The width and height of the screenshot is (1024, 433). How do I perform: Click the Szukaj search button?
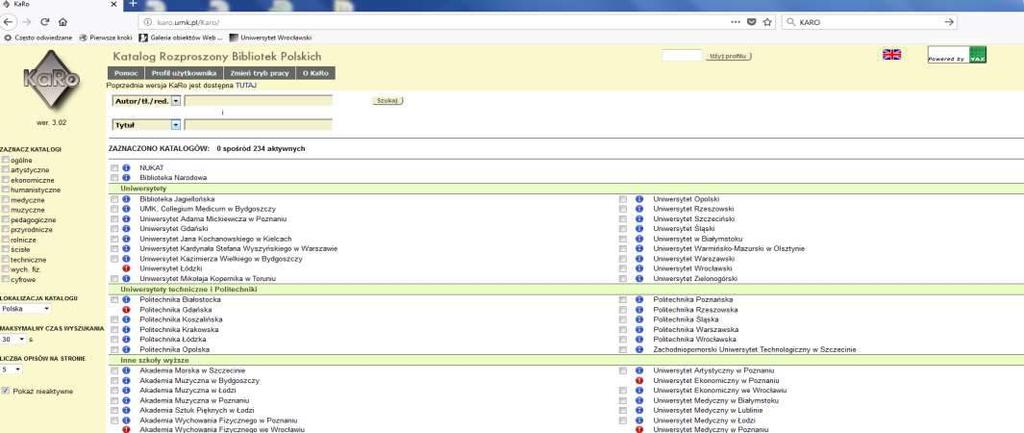[x=388, y=101]
